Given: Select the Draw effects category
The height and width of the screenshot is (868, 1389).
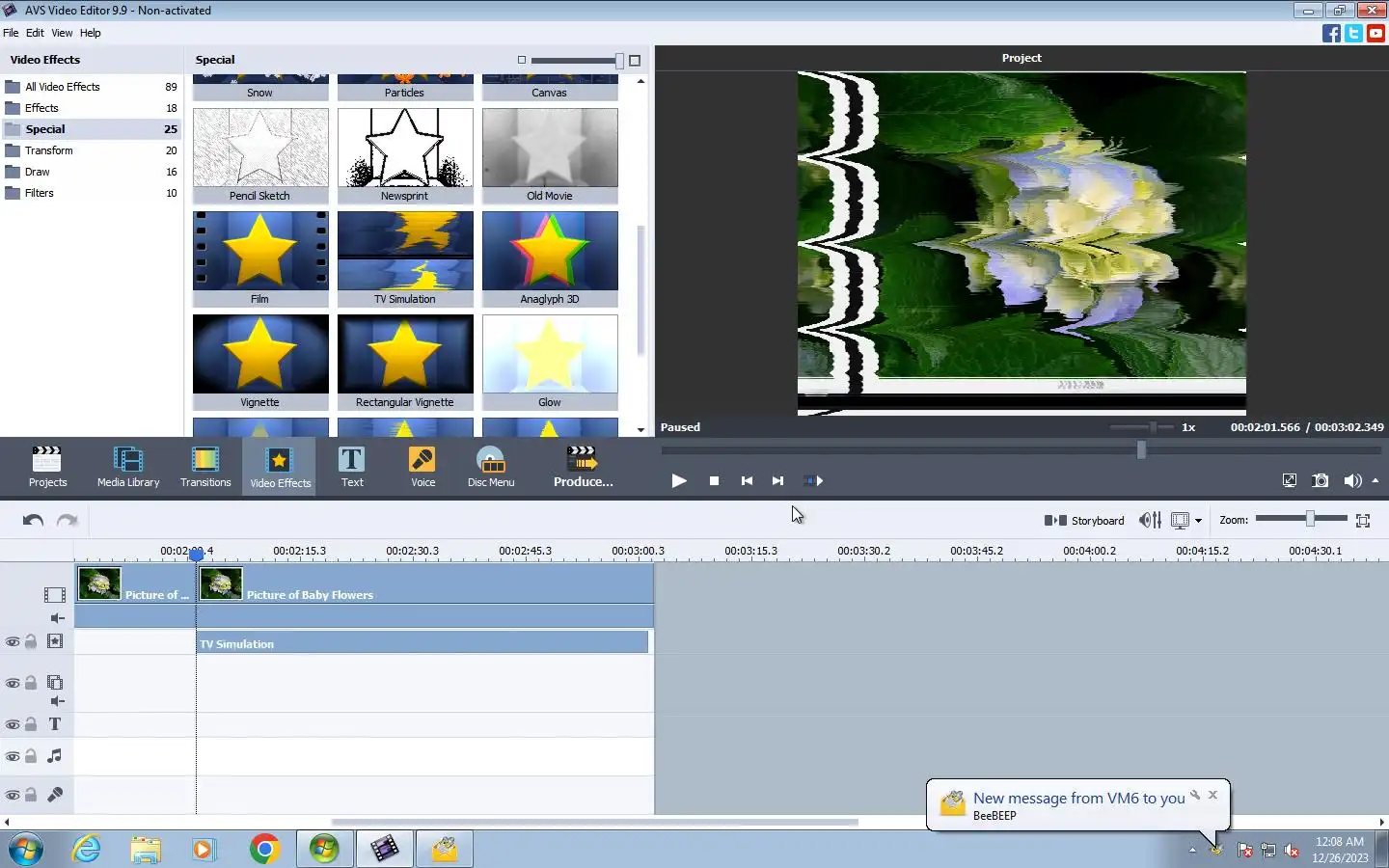Looking at the screenshot, I should point(91,172).
